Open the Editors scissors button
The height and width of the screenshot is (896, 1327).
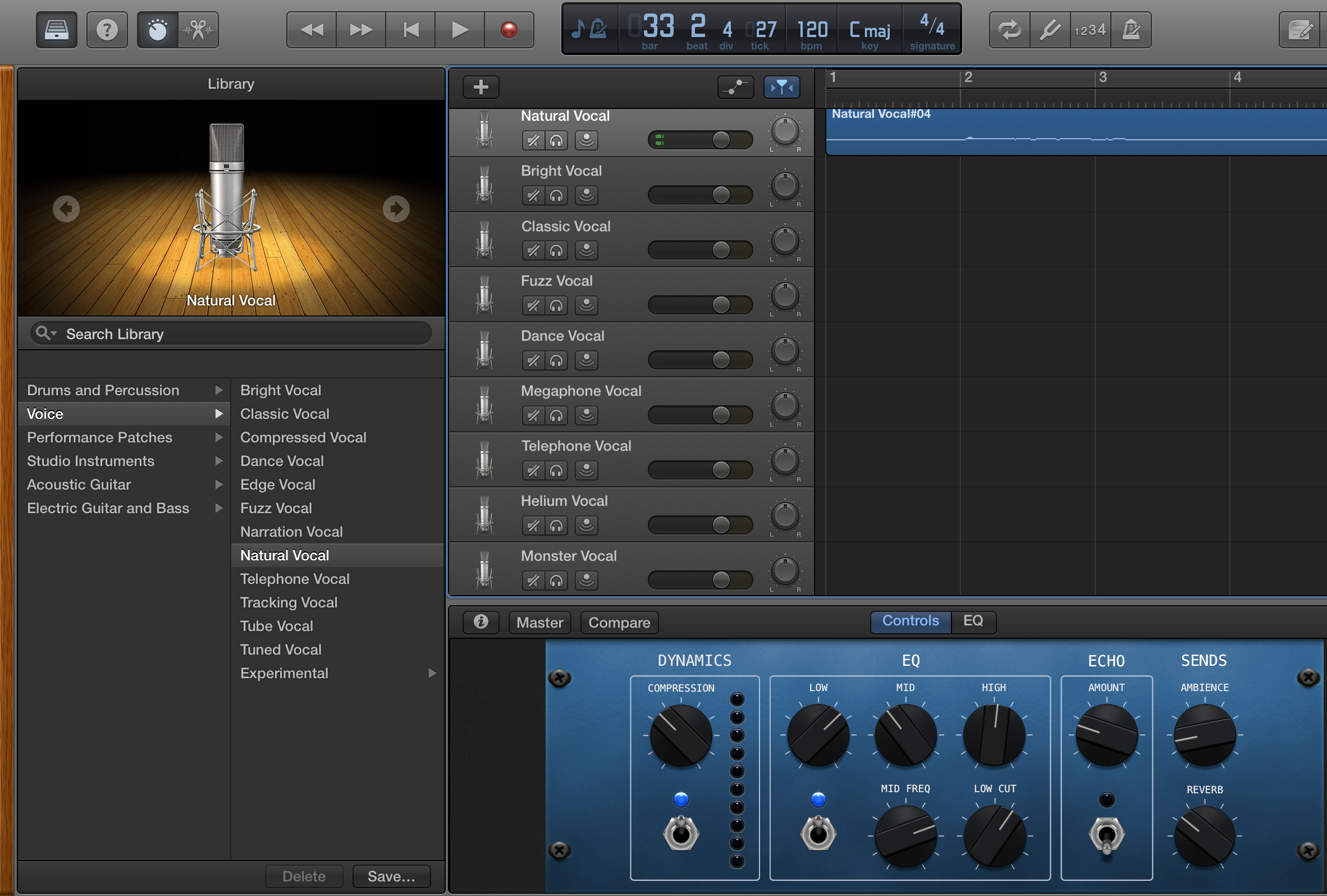click(198, 30)
